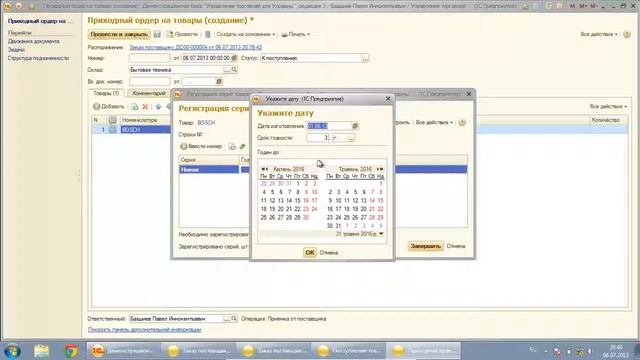Viewport: 640px width, 360px height.
Task: Switch to Поступление taskbar window
Action: tap(349, 351)
